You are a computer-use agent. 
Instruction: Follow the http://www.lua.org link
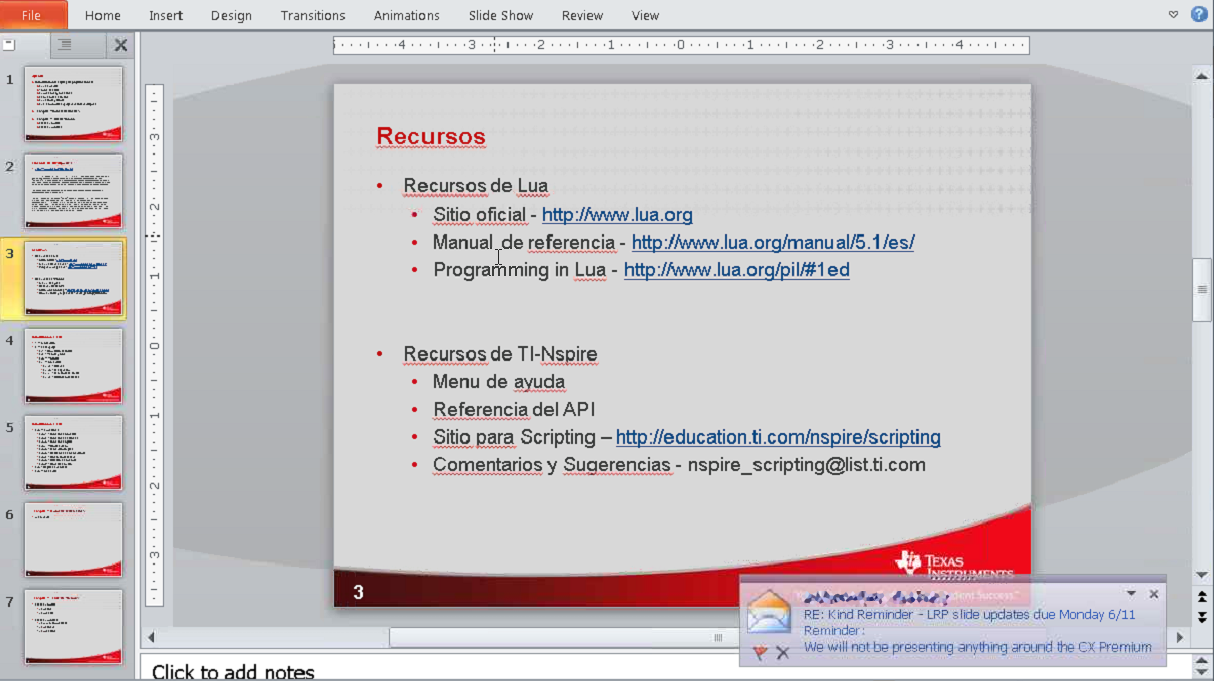617,215
